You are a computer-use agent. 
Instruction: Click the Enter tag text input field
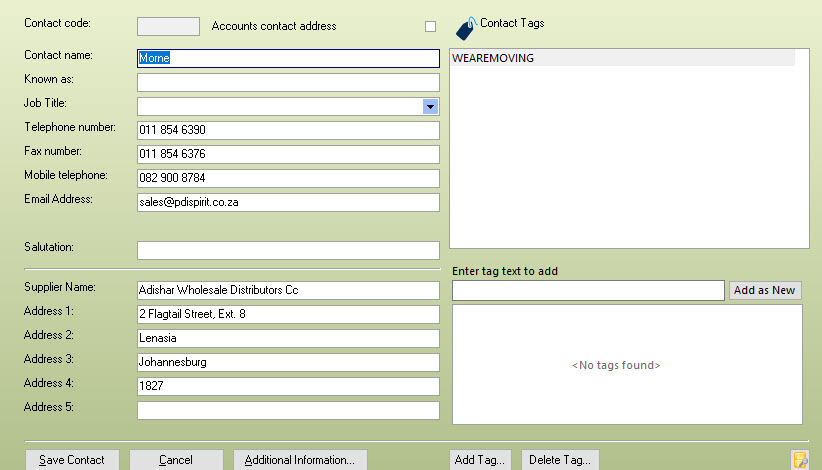[588, 291]
